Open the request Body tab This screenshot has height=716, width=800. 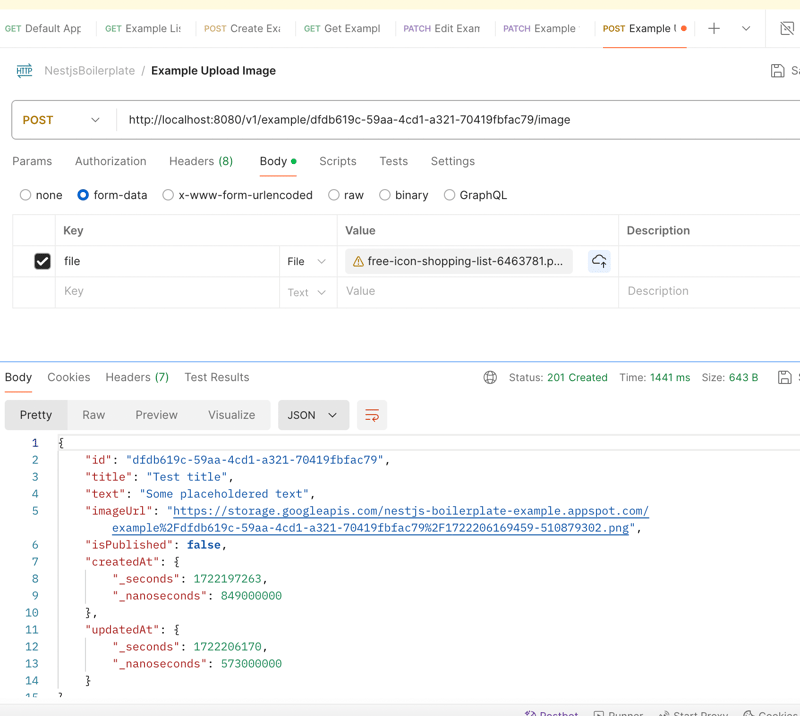pyautogui.click(x=278, y=161)
